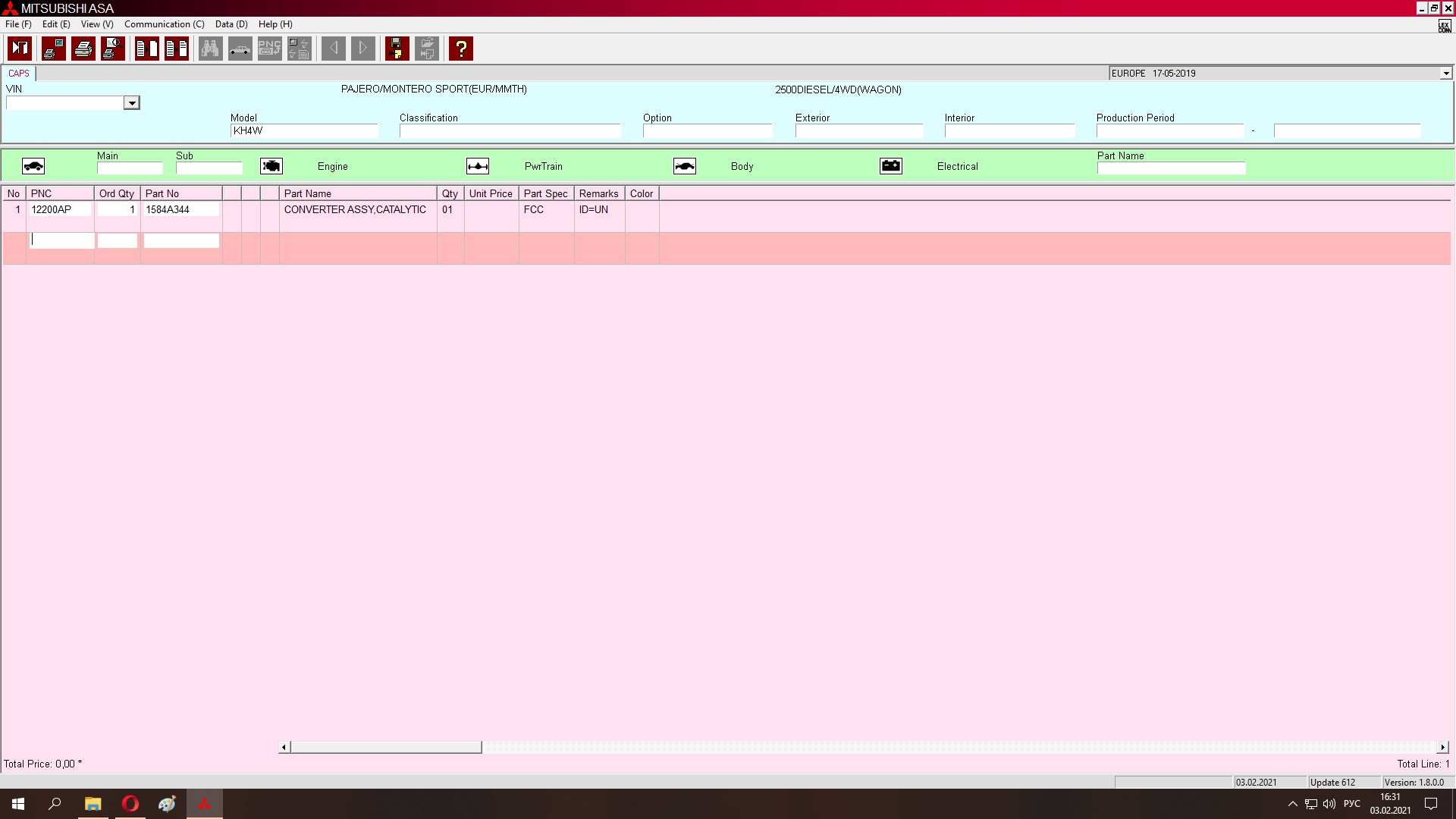Image resolution: width=1456 pixels, height=819 pixels.
Task: Click the print icon in toolbar
Action: [83, 49]
